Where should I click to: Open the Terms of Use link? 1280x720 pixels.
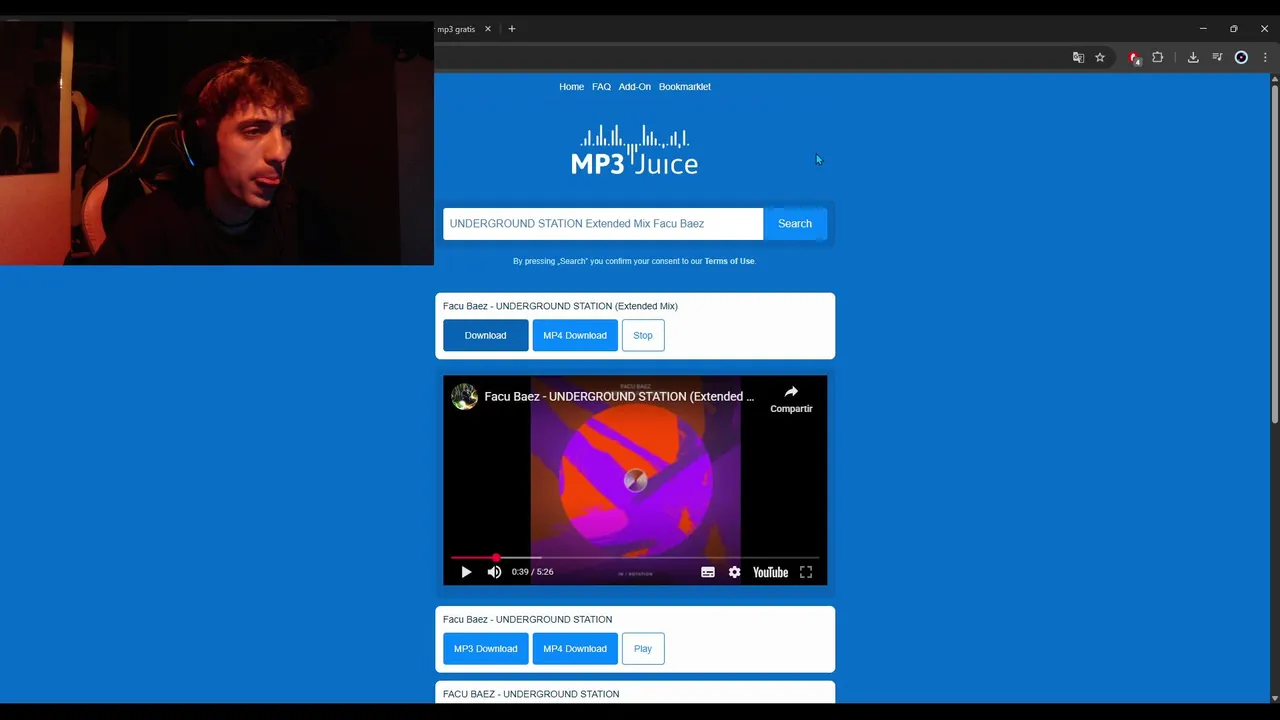(x=729, y=261)
